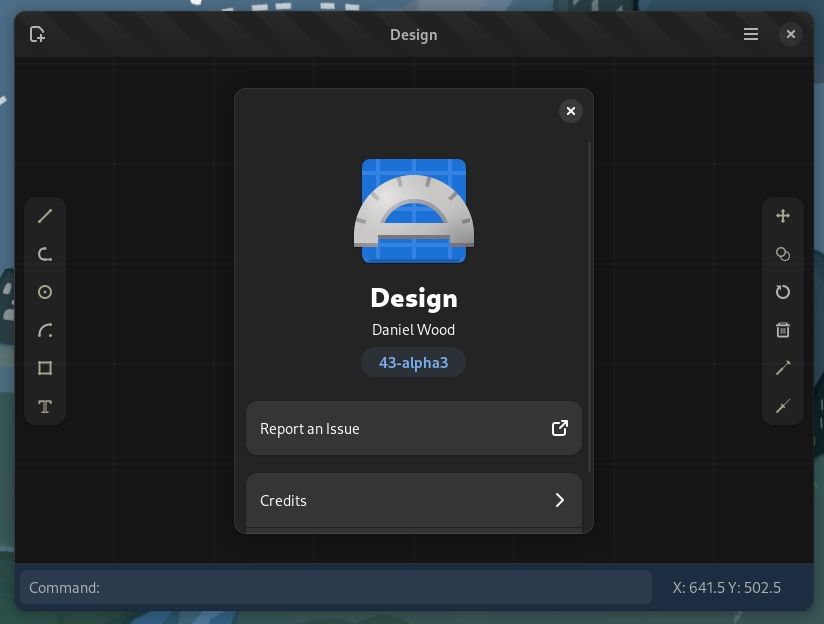Click the Delete trash icon
824x624 pixels.
(x=783, y=330)
